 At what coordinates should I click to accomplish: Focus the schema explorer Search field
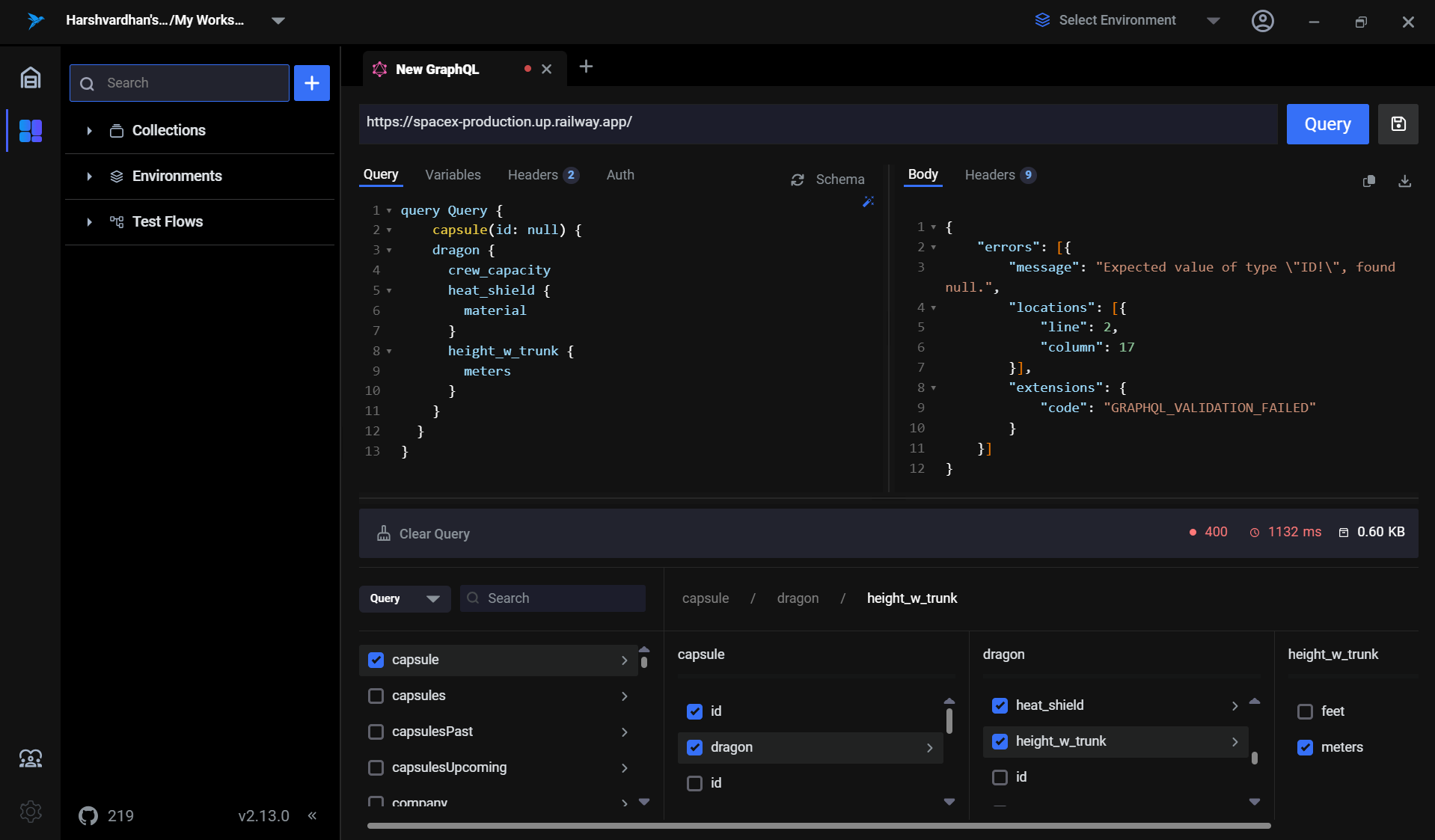tap(553, 598)
